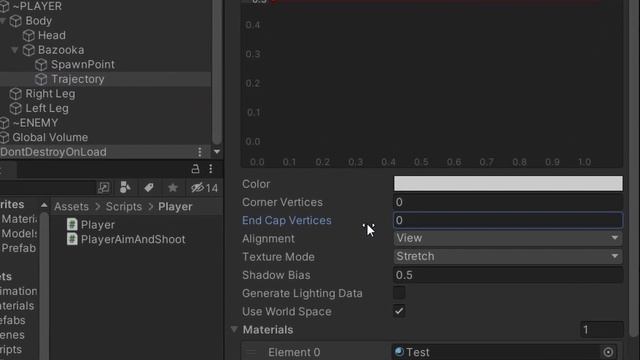The image size is (640, 360).
Task: Select SpawnPoint in the hierarchy
Action: [x=82, y=64]
